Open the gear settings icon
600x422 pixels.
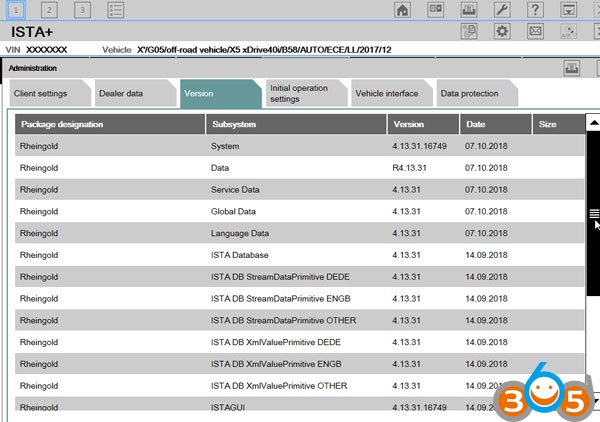502,31
